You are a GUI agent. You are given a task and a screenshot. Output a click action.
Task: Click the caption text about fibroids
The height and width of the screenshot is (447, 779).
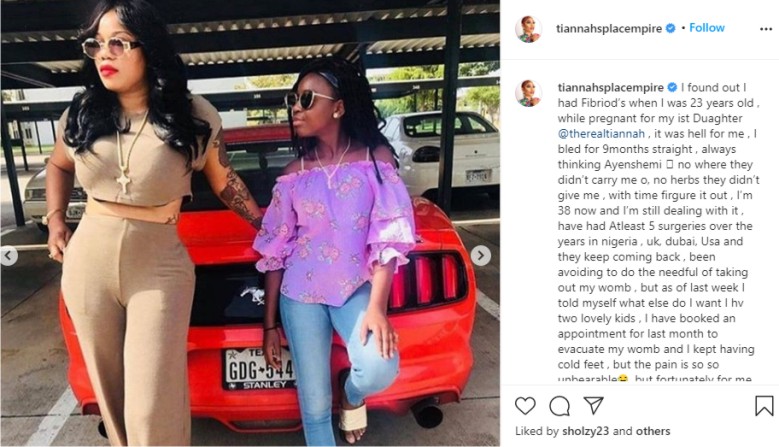658,233
